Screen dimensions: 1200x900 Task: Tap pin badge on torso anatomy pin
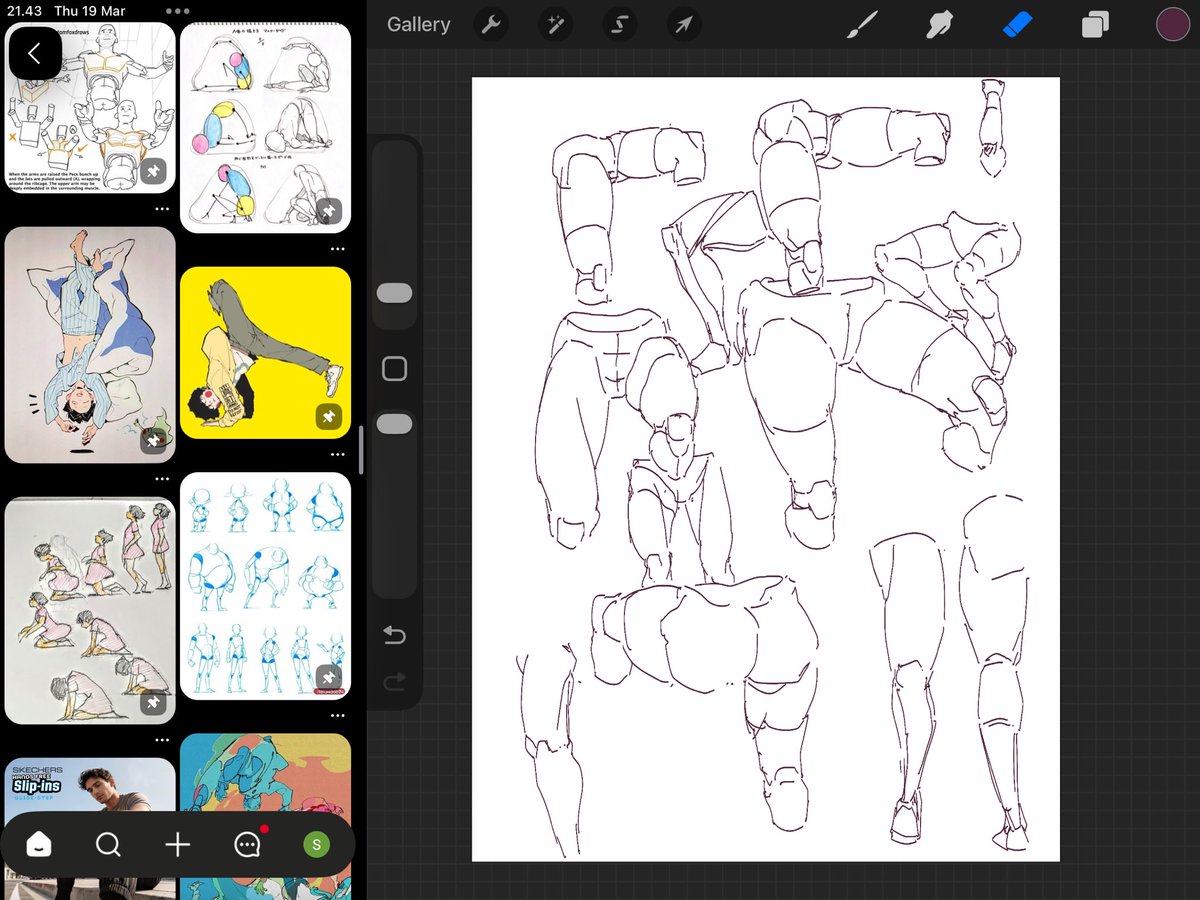(153, 170)
